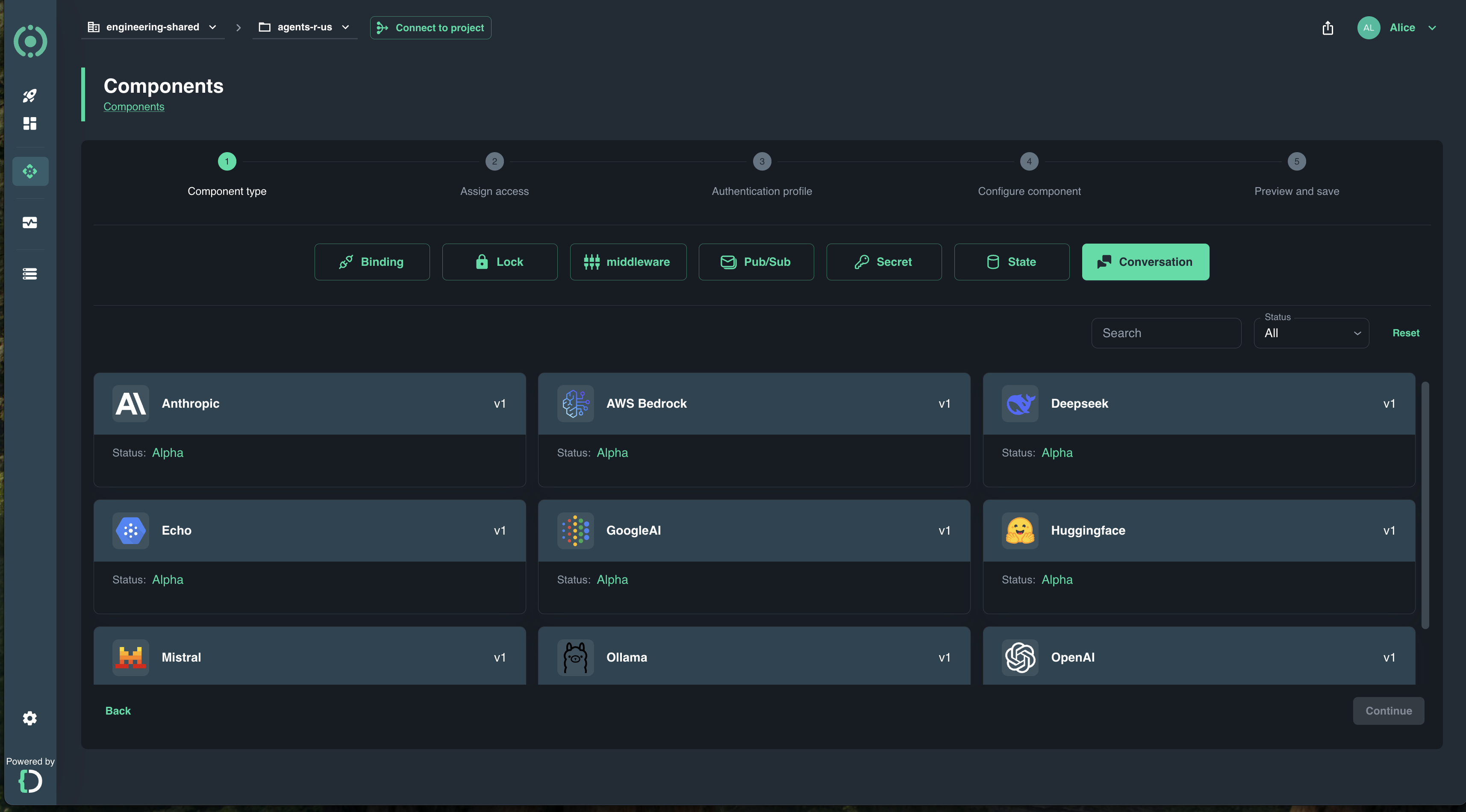Expand the engineering-shared organization dropdown
Image resolution: width=1466 pixels, height=812 pixels.
153,27
